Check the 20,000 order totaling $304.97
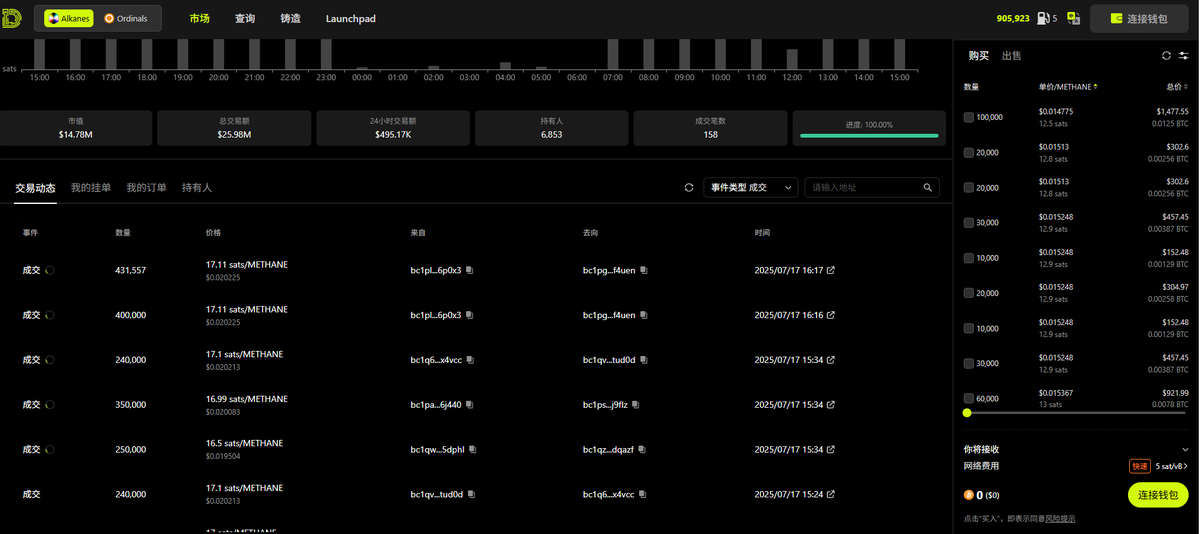The image size is (1200, 534). (968, 293)
